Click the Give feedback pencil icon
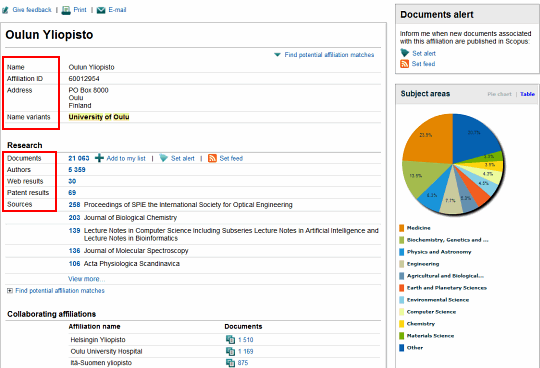 point(5,10)
